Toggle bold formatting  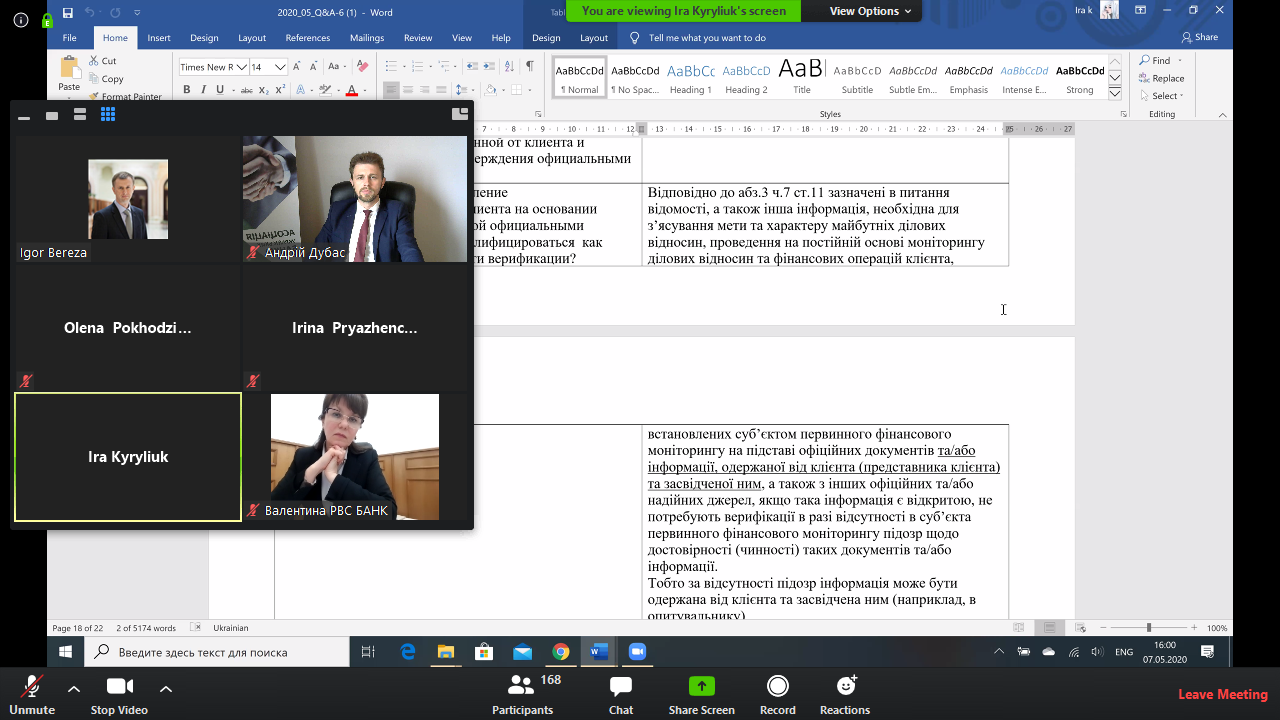[x=186, y=90]
